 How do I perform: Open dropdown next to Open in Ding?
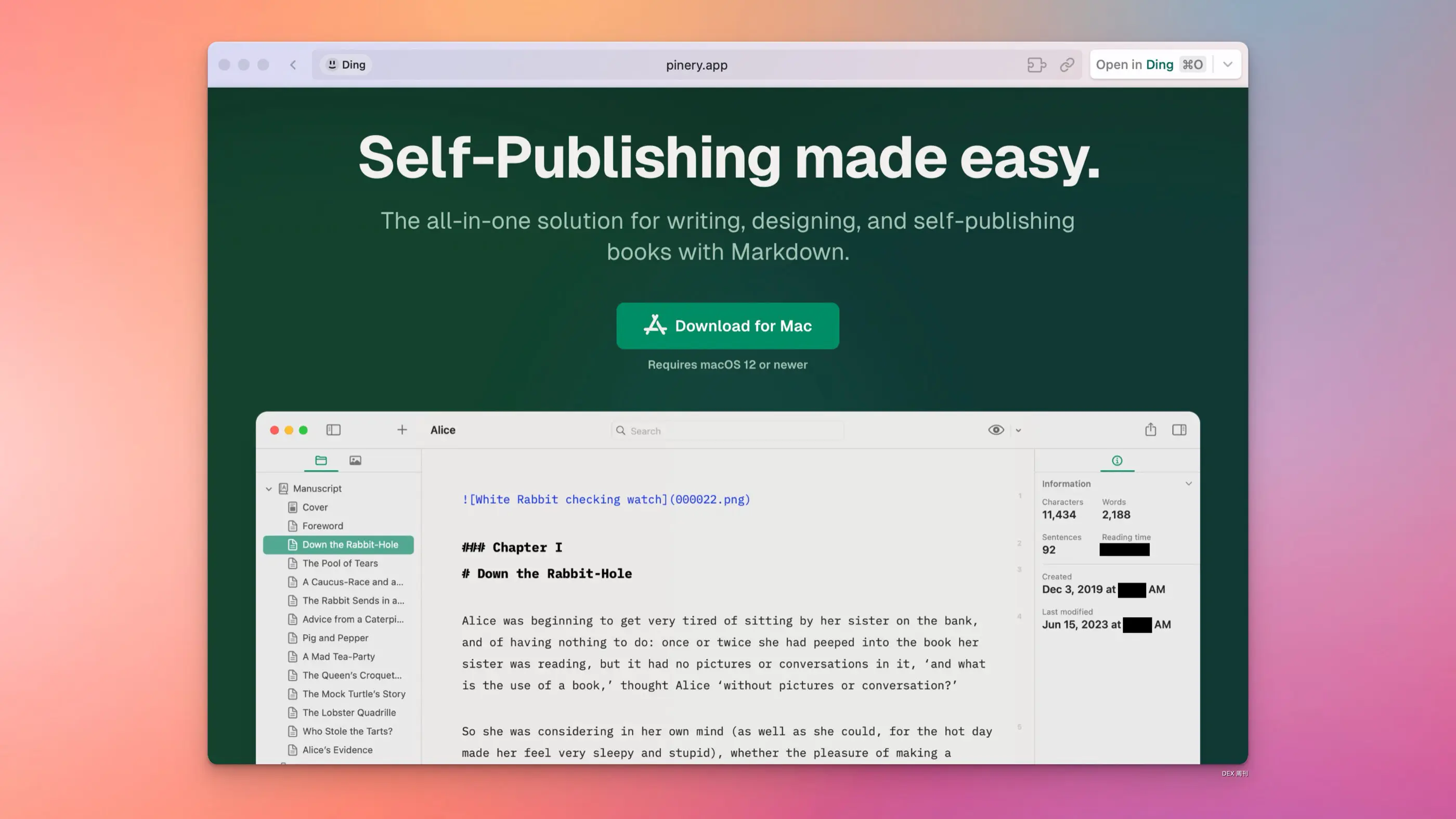[1228, 64]
